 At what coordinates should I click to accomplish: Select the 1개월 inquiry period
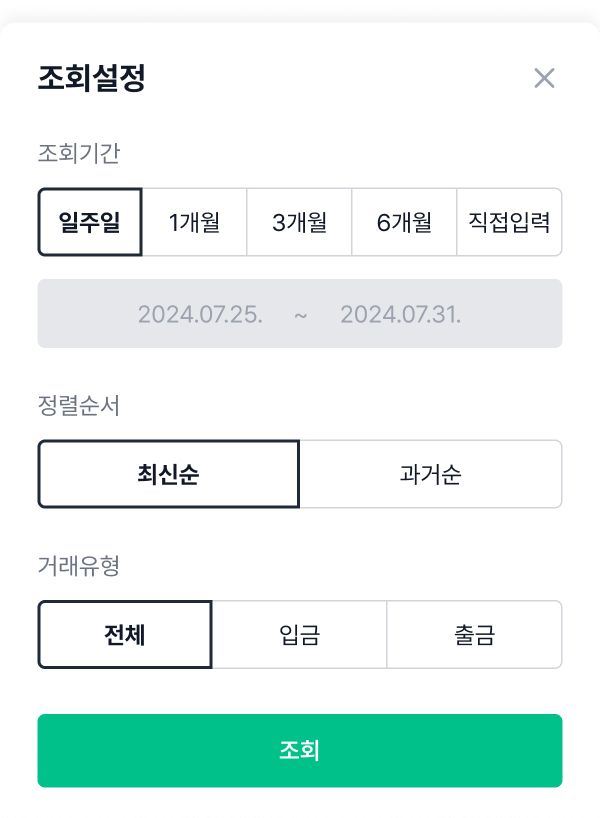[194, 222]
